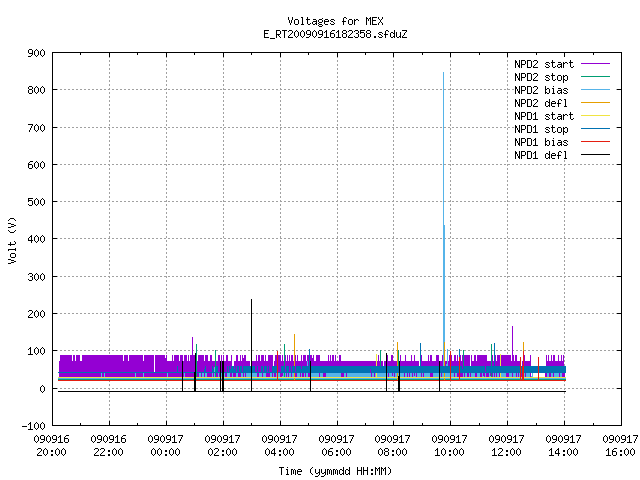The height and width of the screenshot is (480, 640).
Task: Click the '090916 22:00' time tick label
Action: 108,446
